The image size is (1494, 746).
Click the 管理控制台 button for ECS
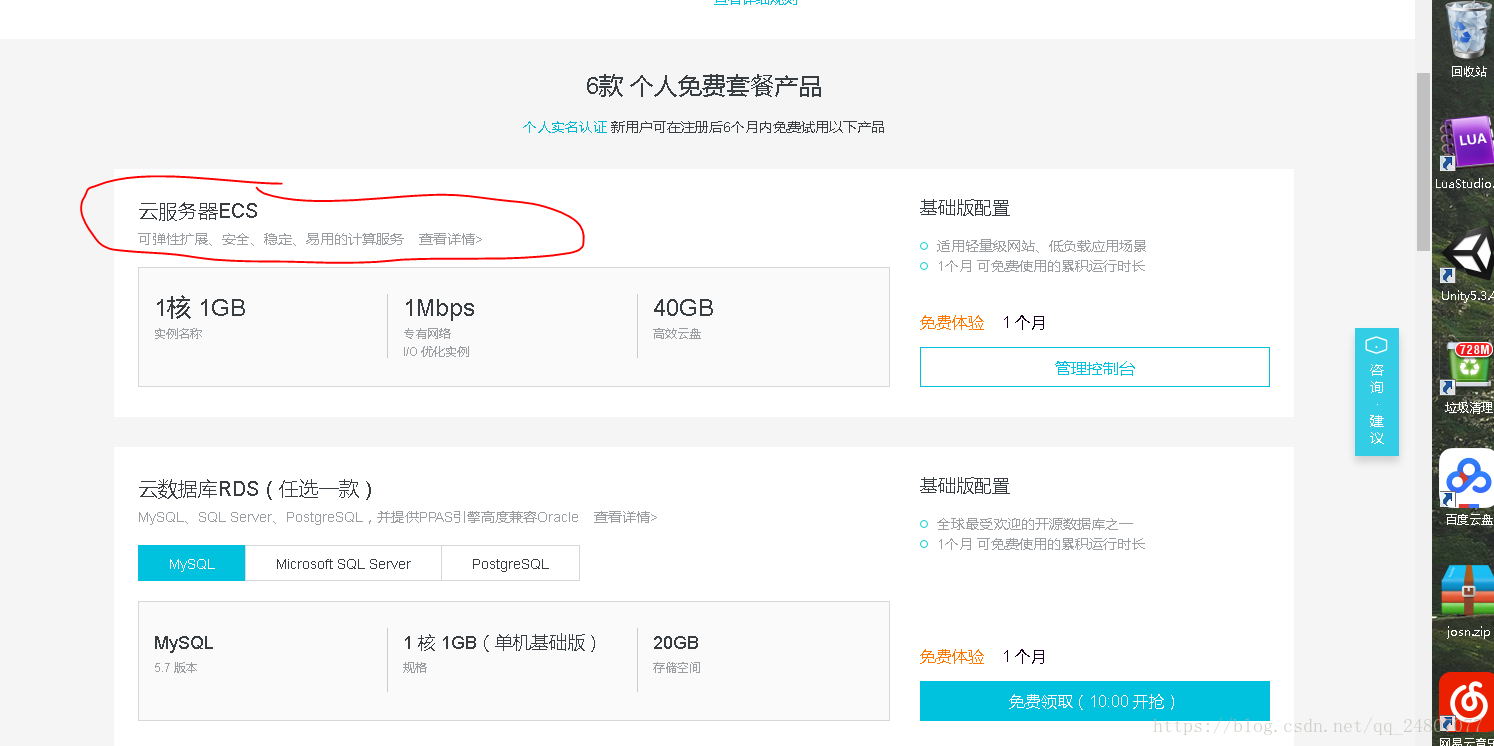(1095, 367)
